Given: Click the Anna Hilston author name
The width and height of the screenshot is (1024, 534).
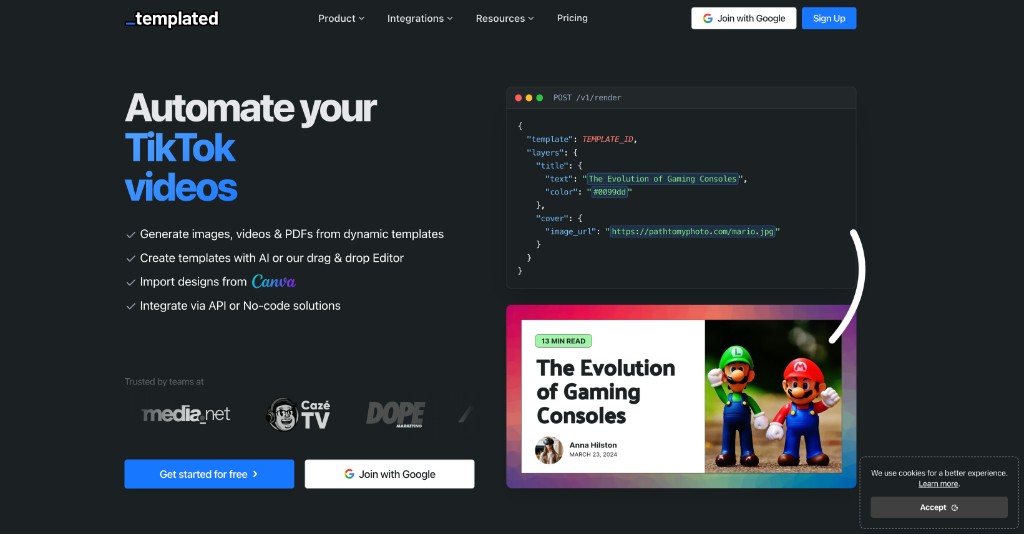Looking at the screenshot, I should pos(593,445).
